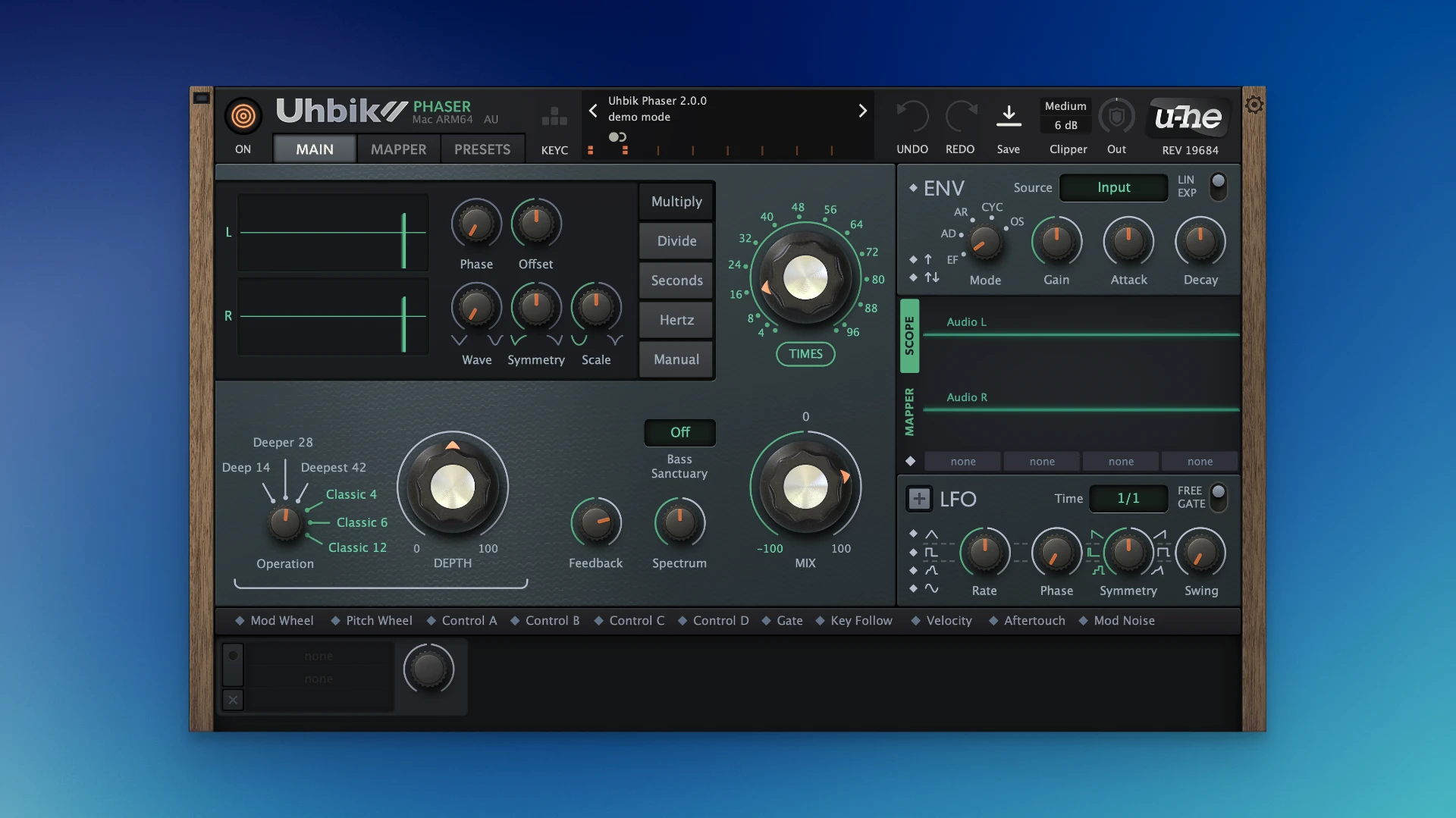Click the Aftertouch diamond icon
Viewport: 1456px width, 818px height.
point(993,620)
